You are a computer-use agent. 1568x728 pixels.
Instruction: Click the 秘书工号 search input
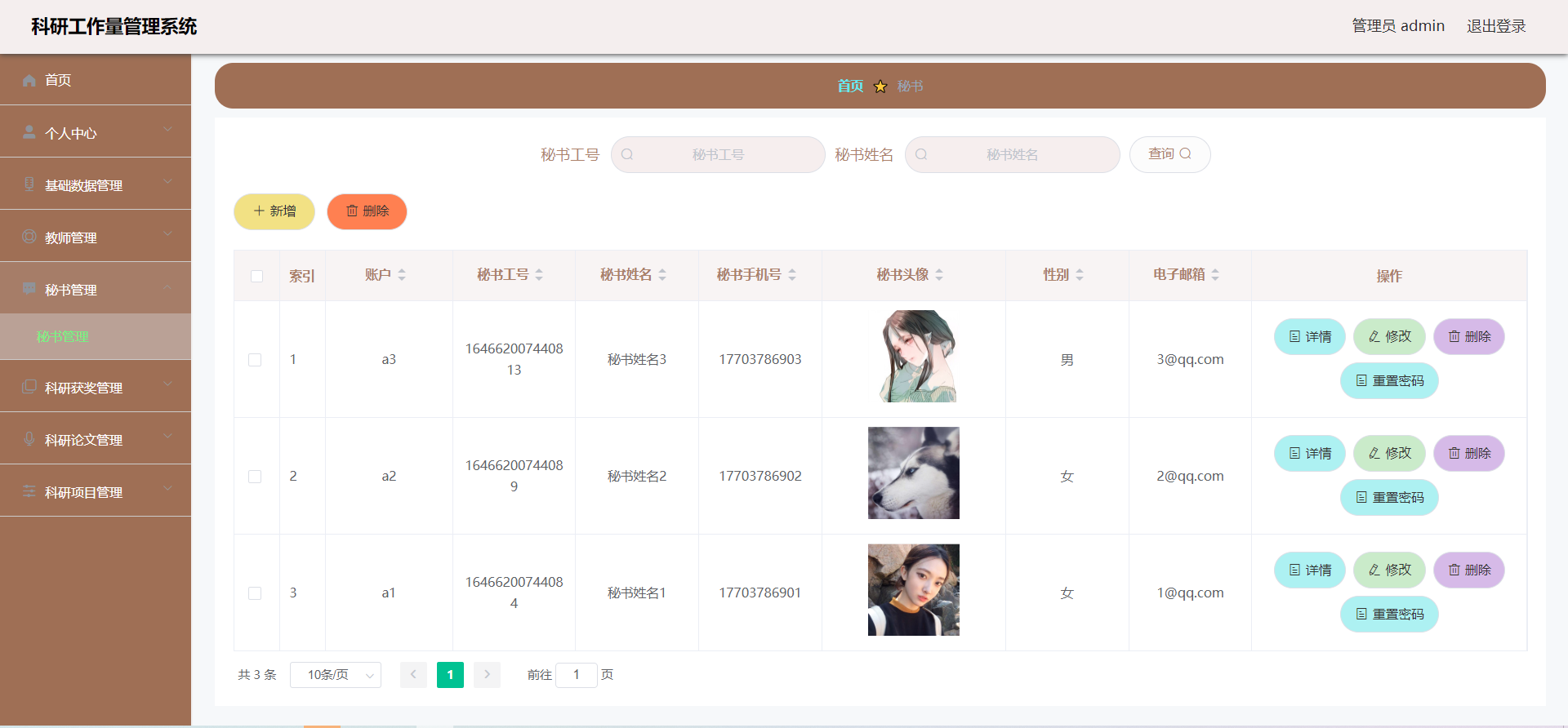[x=718, y=154]
